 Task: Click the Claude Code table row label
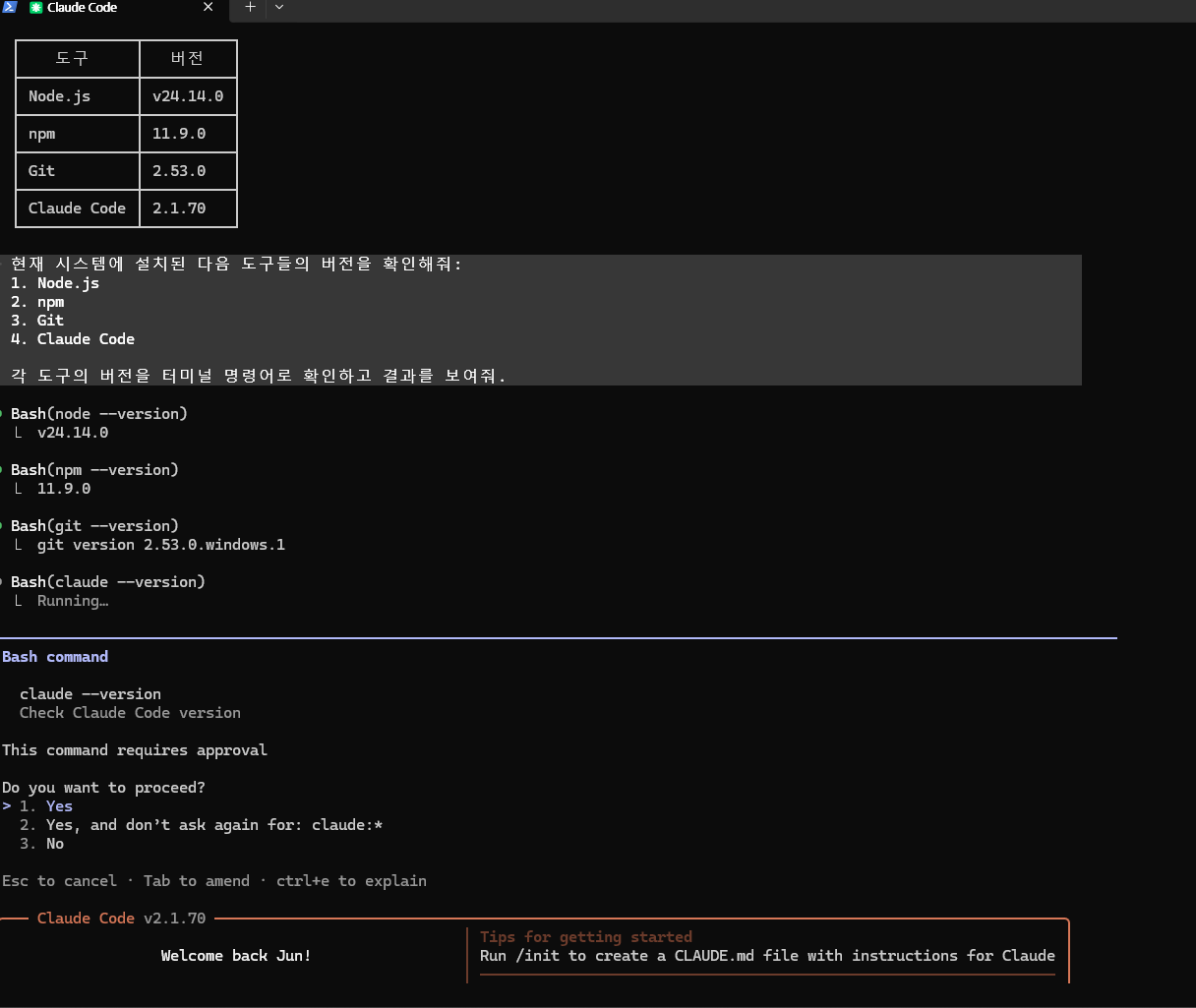click(78, 208)
